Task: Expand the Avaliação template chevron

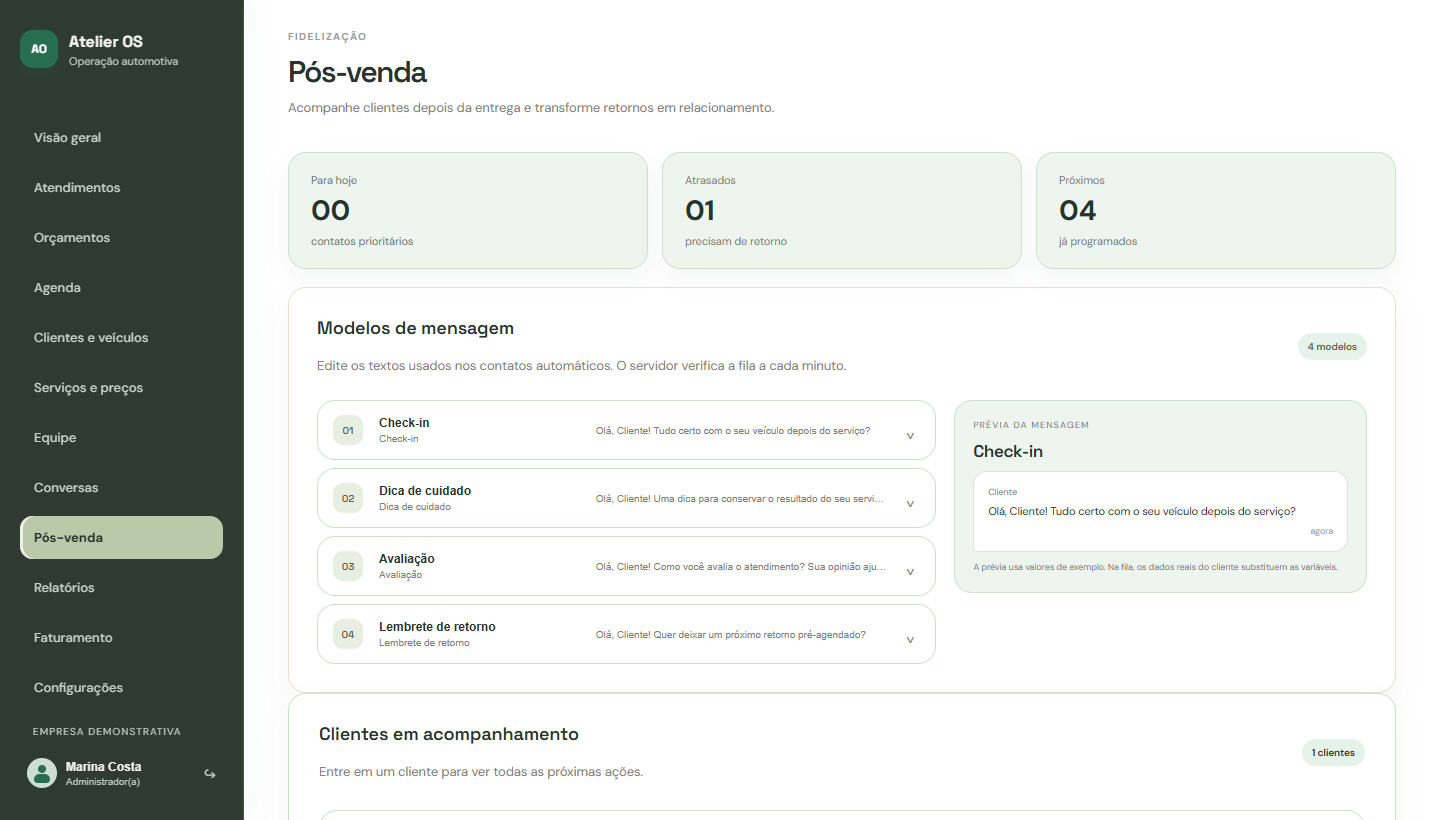Action: point(910,572)
